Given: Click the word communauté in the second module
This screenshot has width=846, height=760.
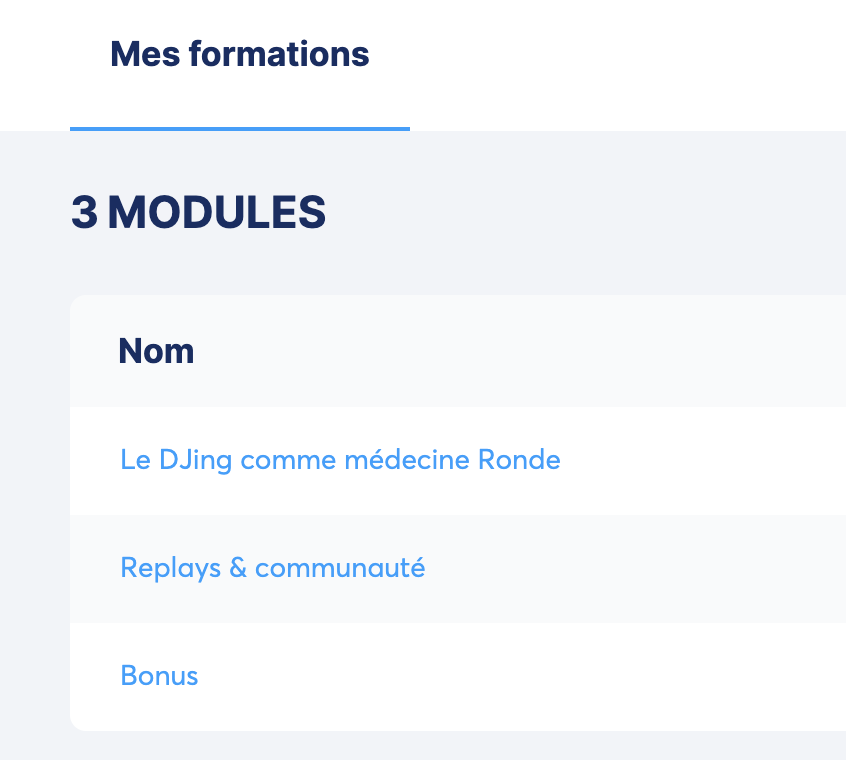Looking at the screenshot, I should pos(340,568).
